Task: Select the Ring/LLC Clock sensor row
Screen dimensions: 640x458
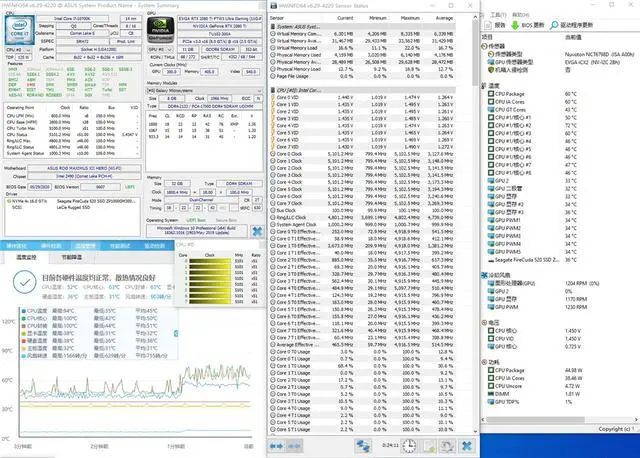Action: click(x=362, y=218)
